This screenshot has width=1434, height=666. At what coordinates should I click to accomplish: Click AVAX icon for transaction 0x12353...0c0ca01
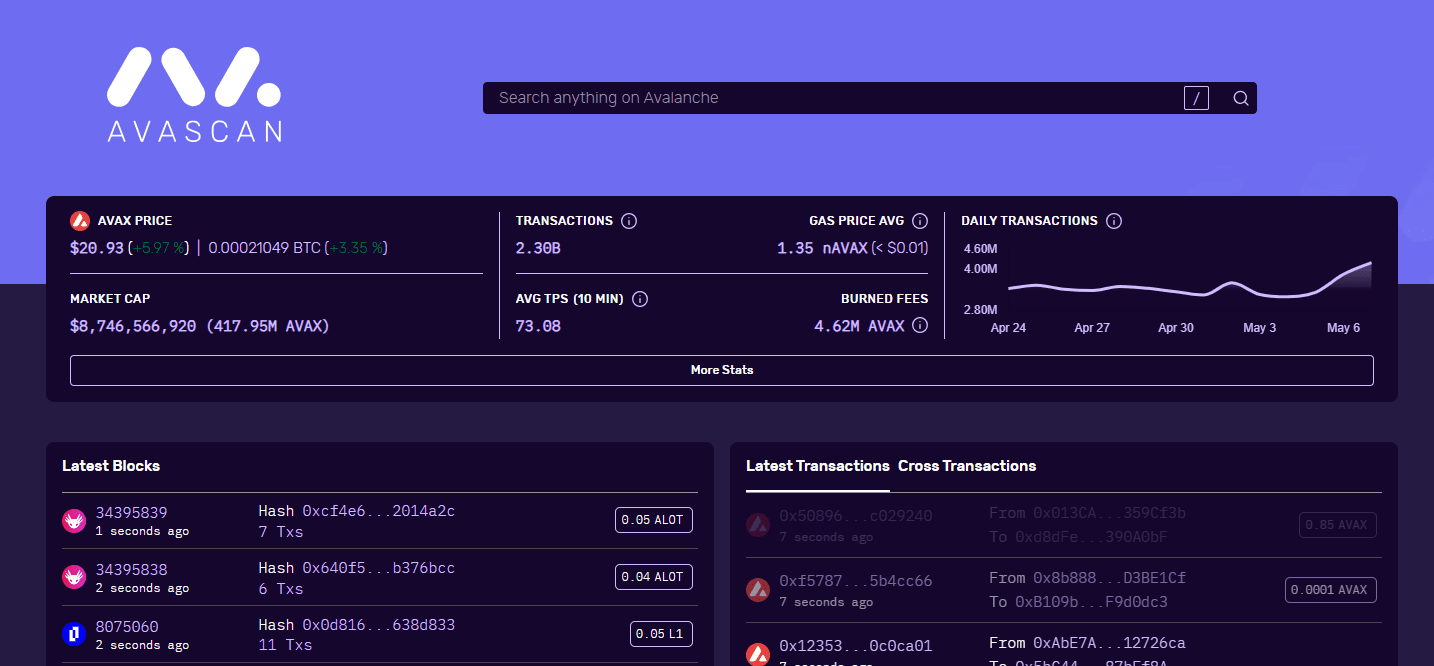tap(758, 655)
